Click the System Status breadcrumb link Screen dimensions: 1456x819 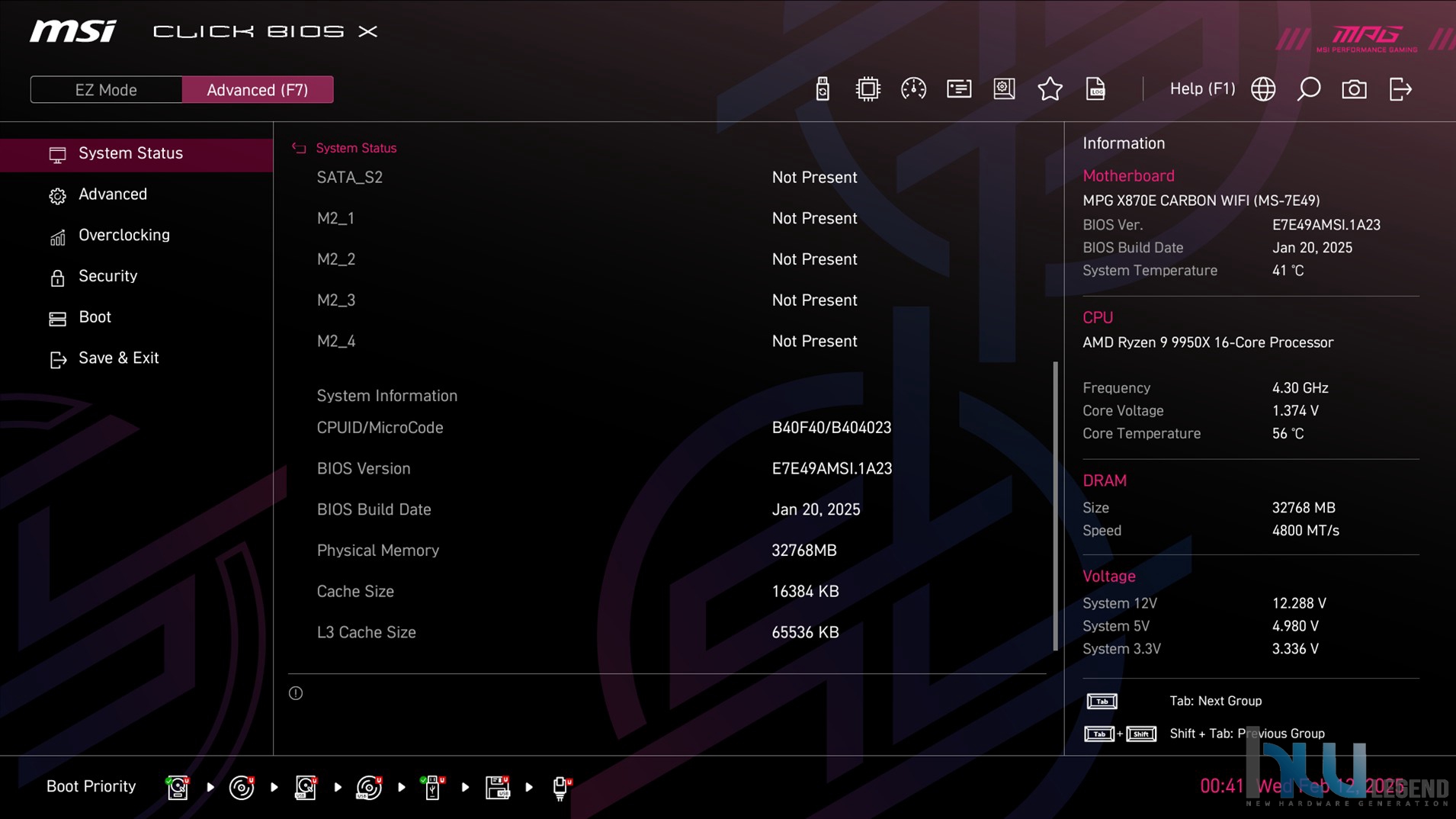[356, 148]
